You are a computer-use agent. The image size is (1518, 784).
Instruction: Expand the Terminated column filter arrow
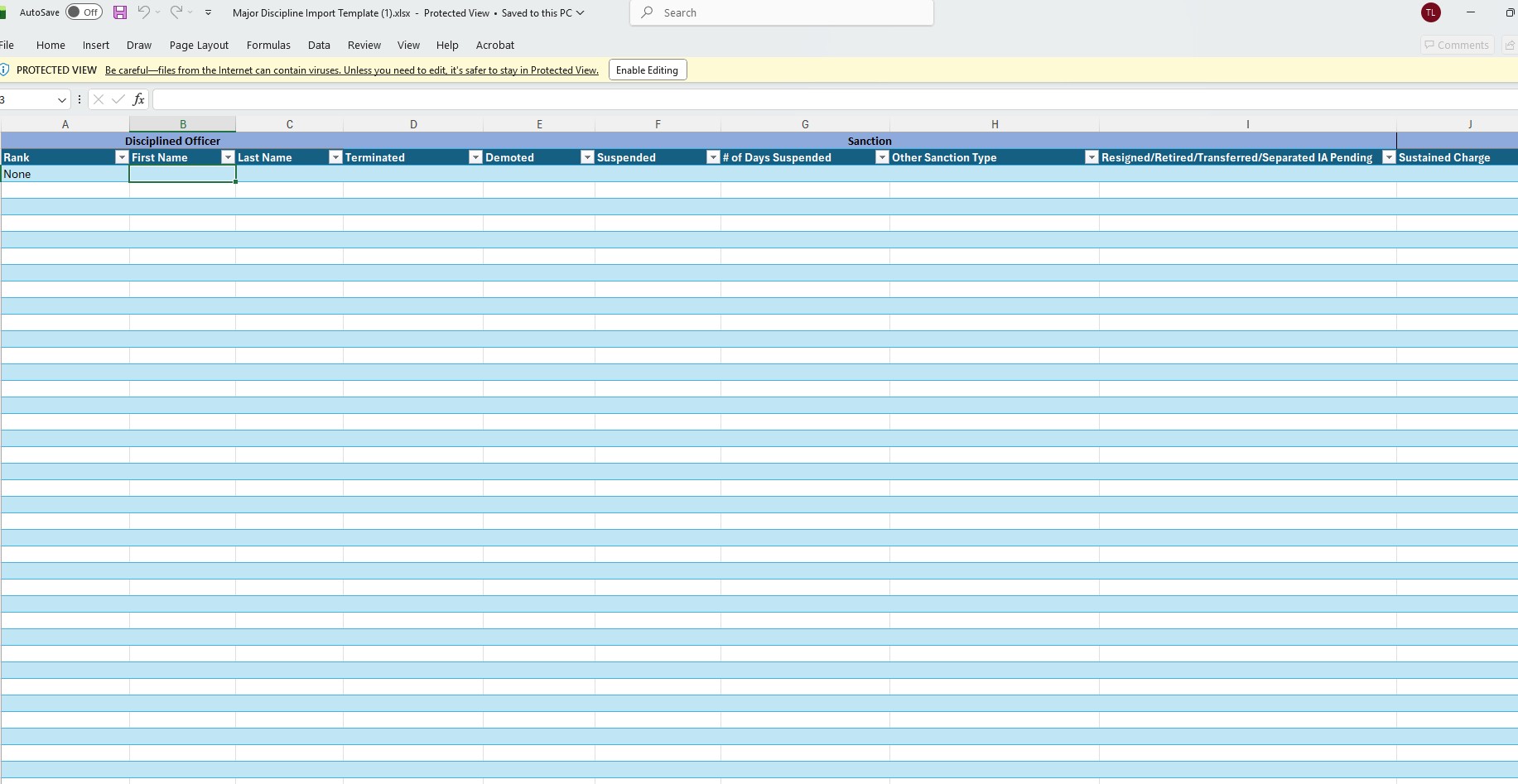pyautogui.click(x=475, y=157)
